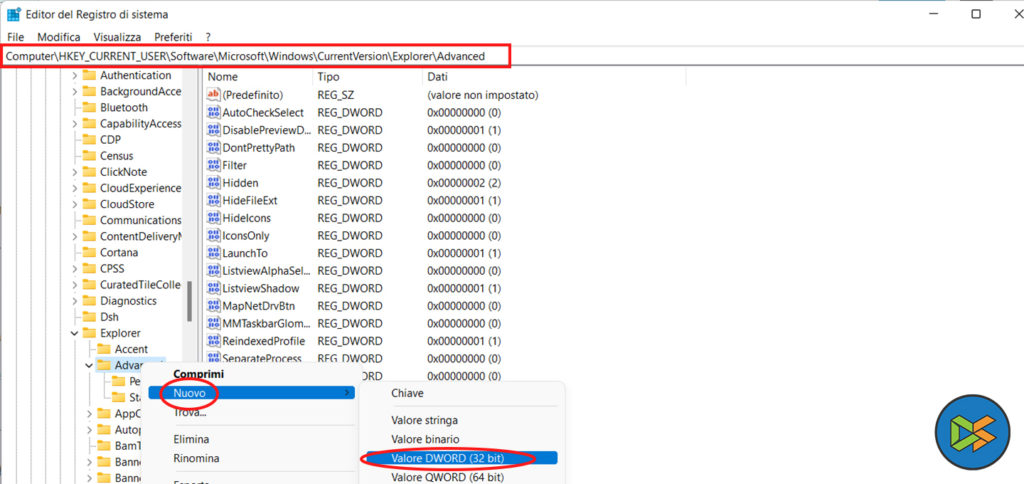Click the Registry Editor app icon in title bar
This screenshot has height=484, width=1024.
(14, 14)
